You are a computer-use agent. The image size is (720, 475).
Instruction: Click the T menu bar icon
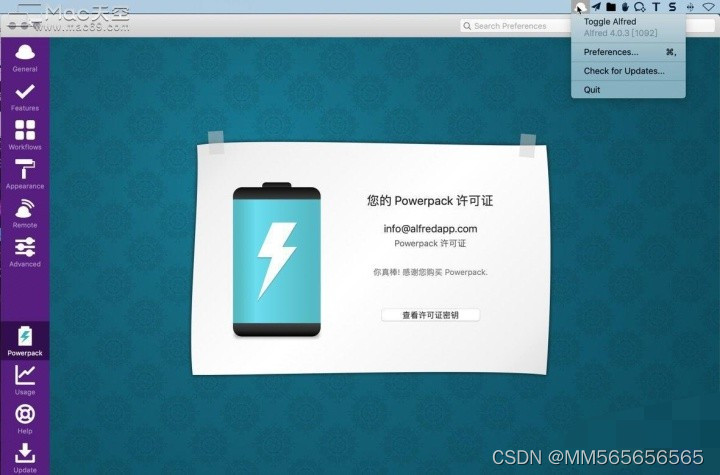[x=656, y=6]
